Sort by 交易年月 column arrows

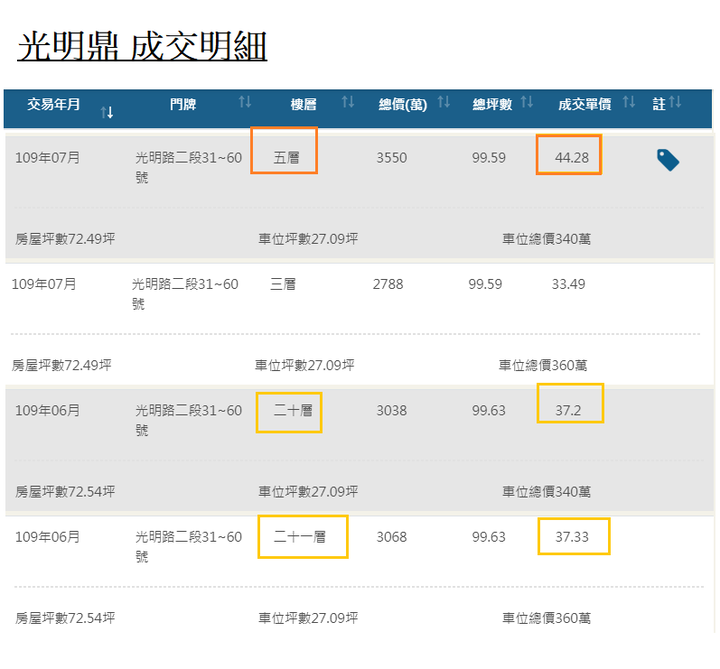pos(107,112)
